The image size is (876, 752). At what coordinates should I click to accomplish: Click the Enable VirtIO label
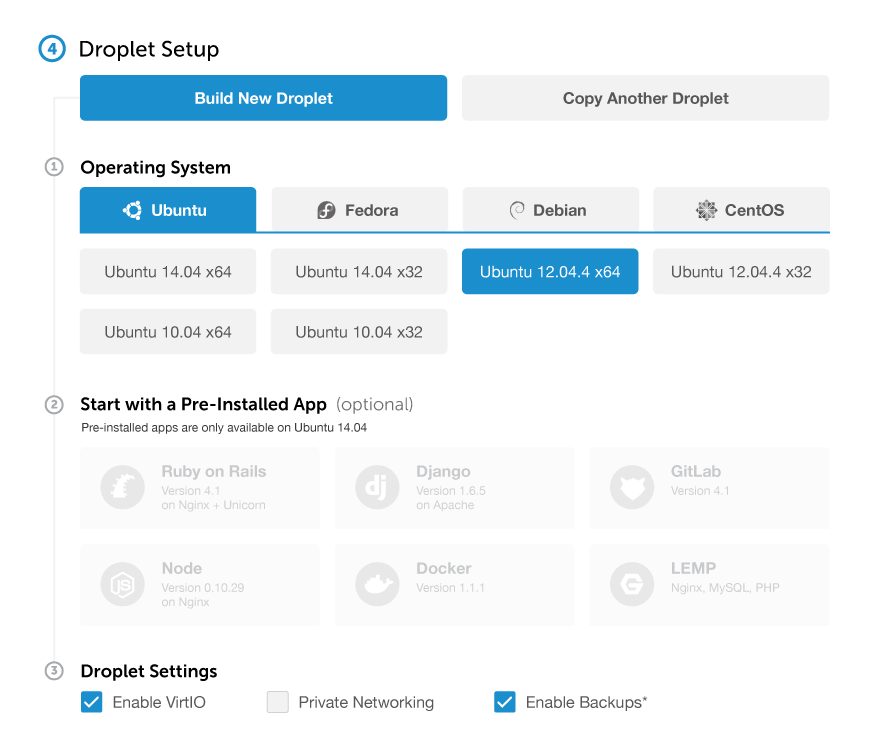click(159, 702)
